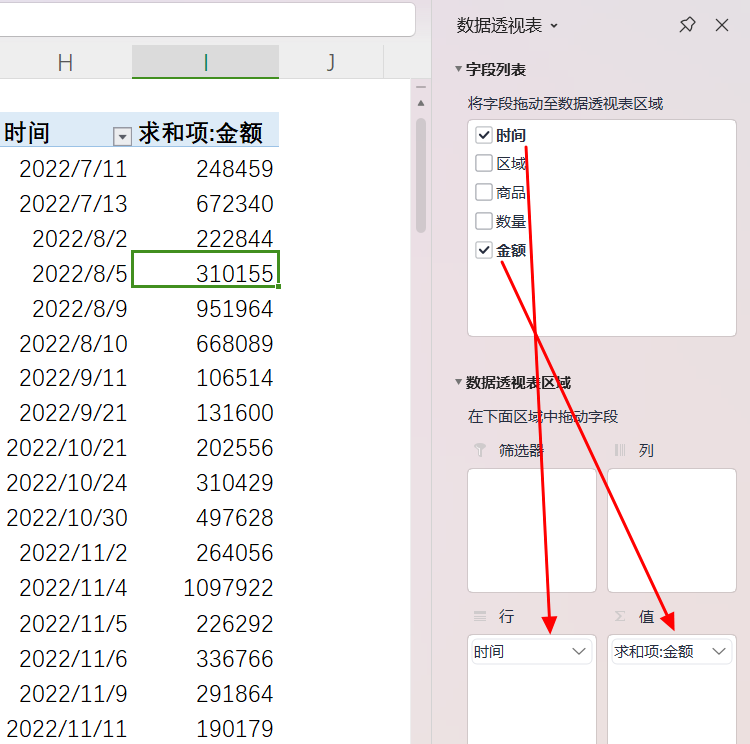
Task: Click inside the formula bar input
Action: tap(207, 20)
